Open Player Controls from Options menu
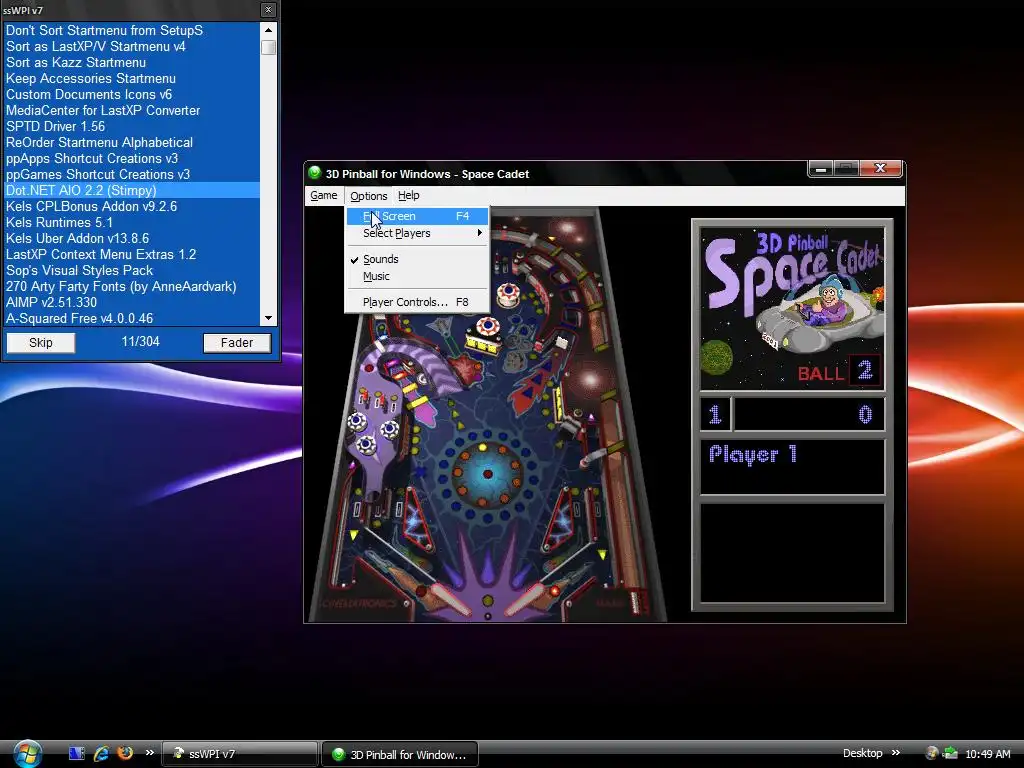The height and width of the screenshot is (768, 1024). tap(417, 302)
